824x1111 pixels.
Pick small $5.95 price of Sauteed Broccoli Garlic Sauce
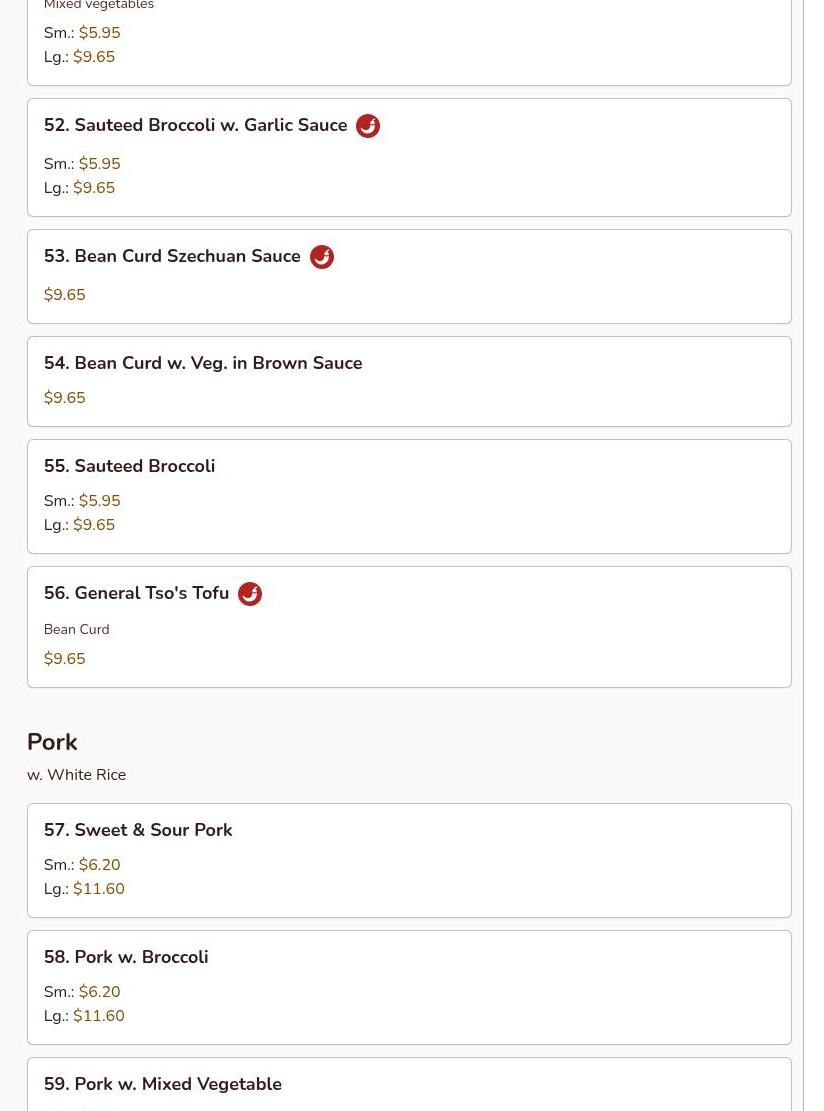100,164
